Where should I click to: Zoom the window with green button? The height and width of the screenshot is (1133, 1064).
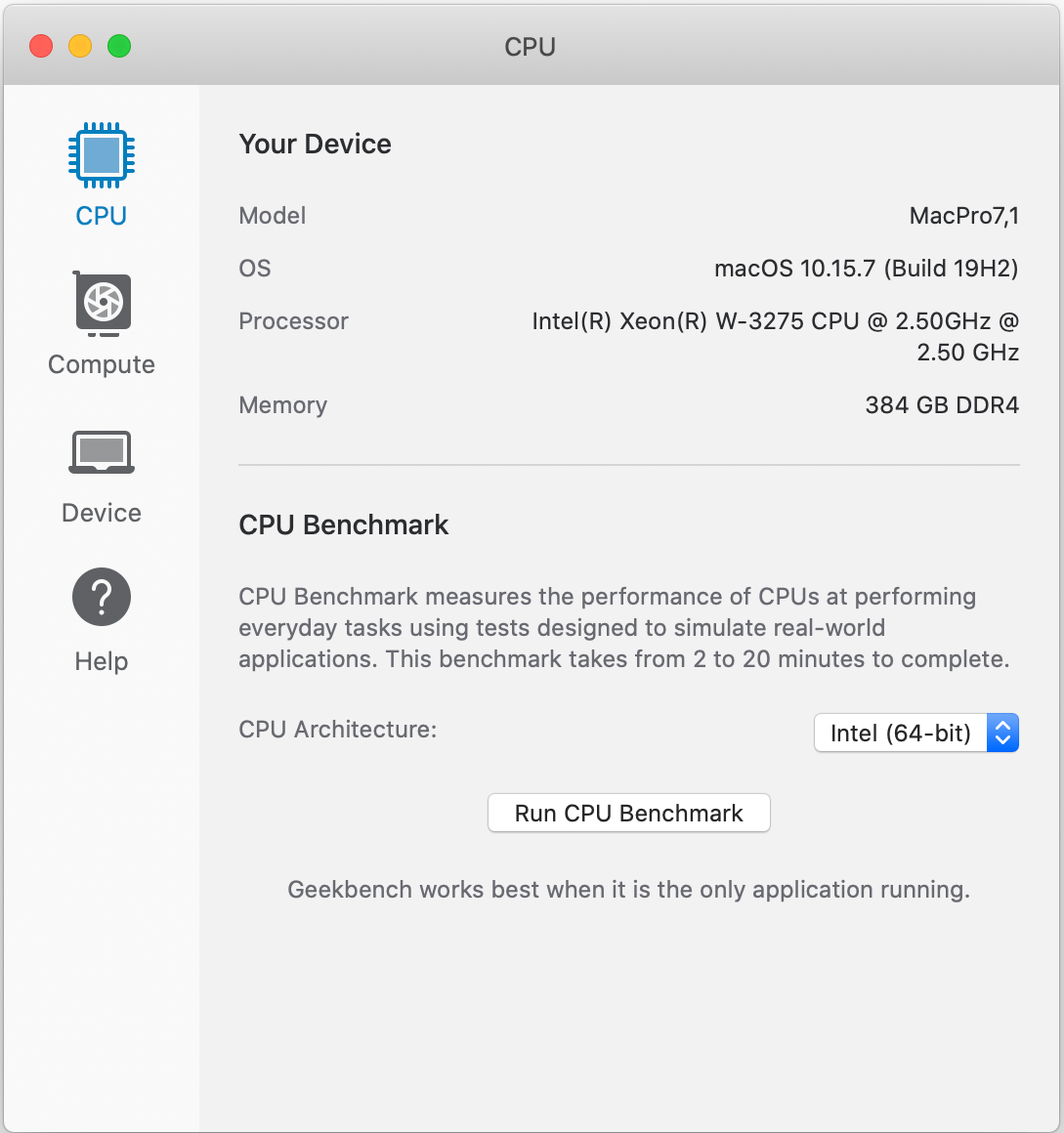click(119, 46)
